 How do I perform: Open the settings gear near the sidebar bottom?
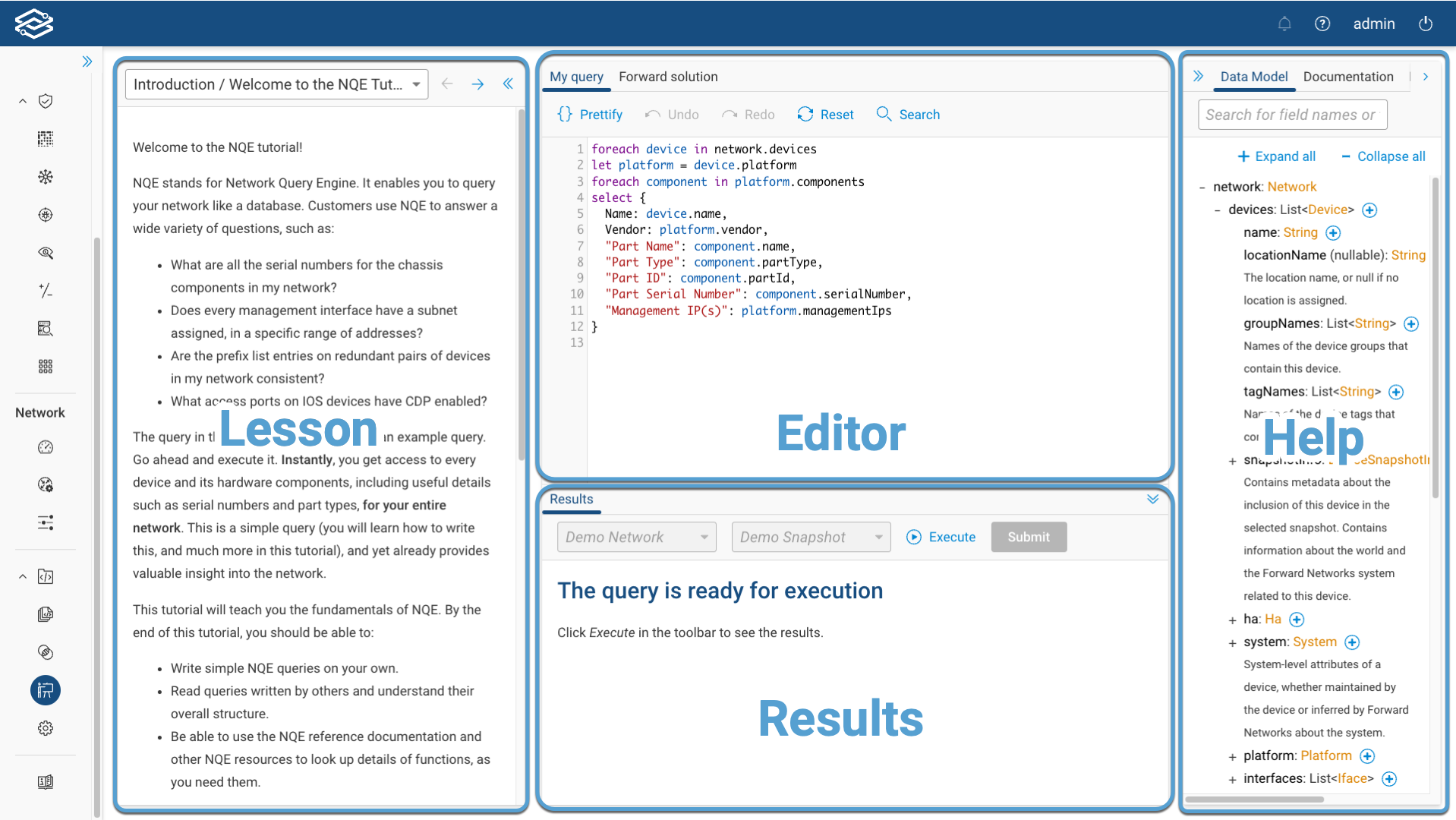coord(46,728)
